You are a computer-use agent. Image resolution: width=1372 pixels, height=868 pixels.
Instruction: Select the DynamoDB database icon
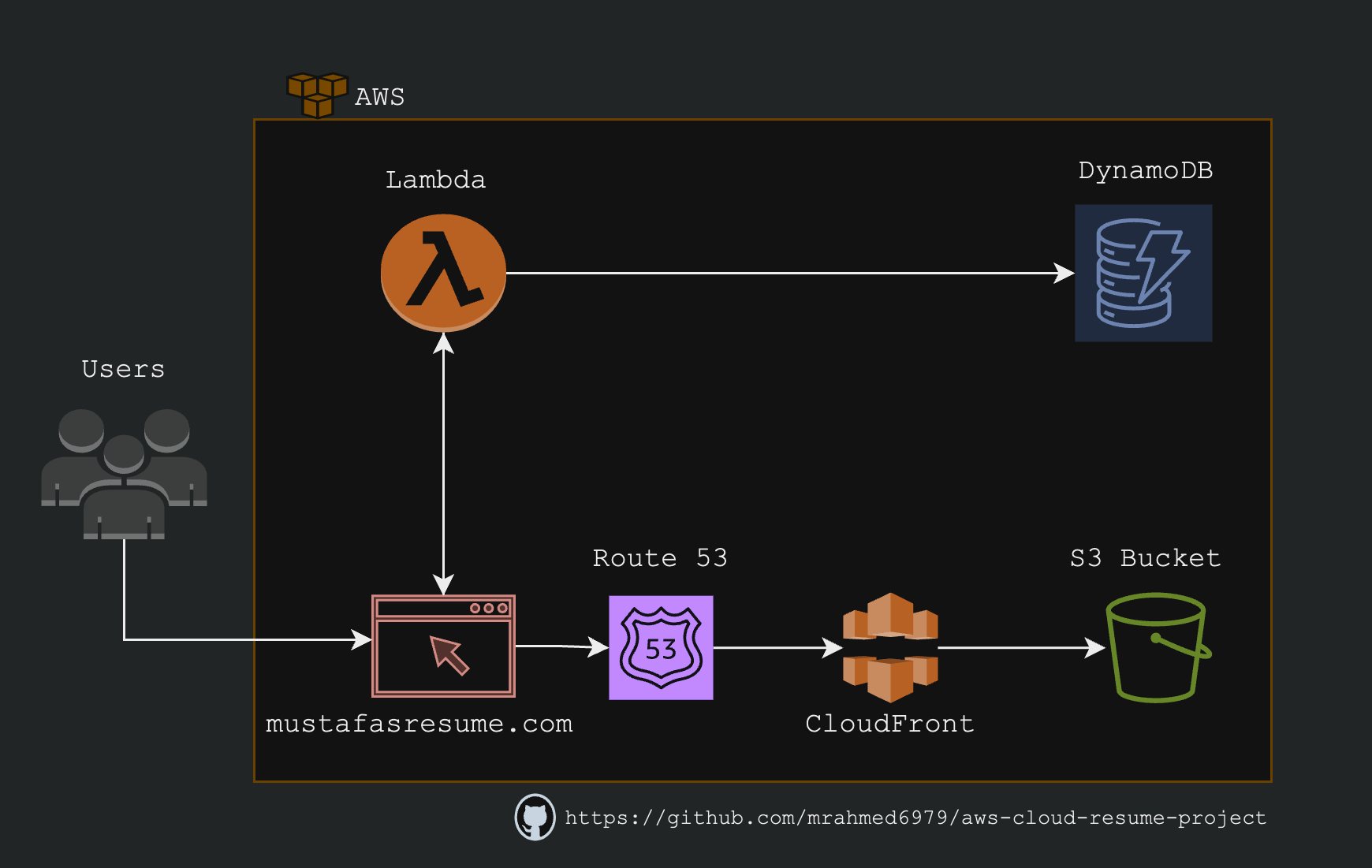coord(1143,273)
